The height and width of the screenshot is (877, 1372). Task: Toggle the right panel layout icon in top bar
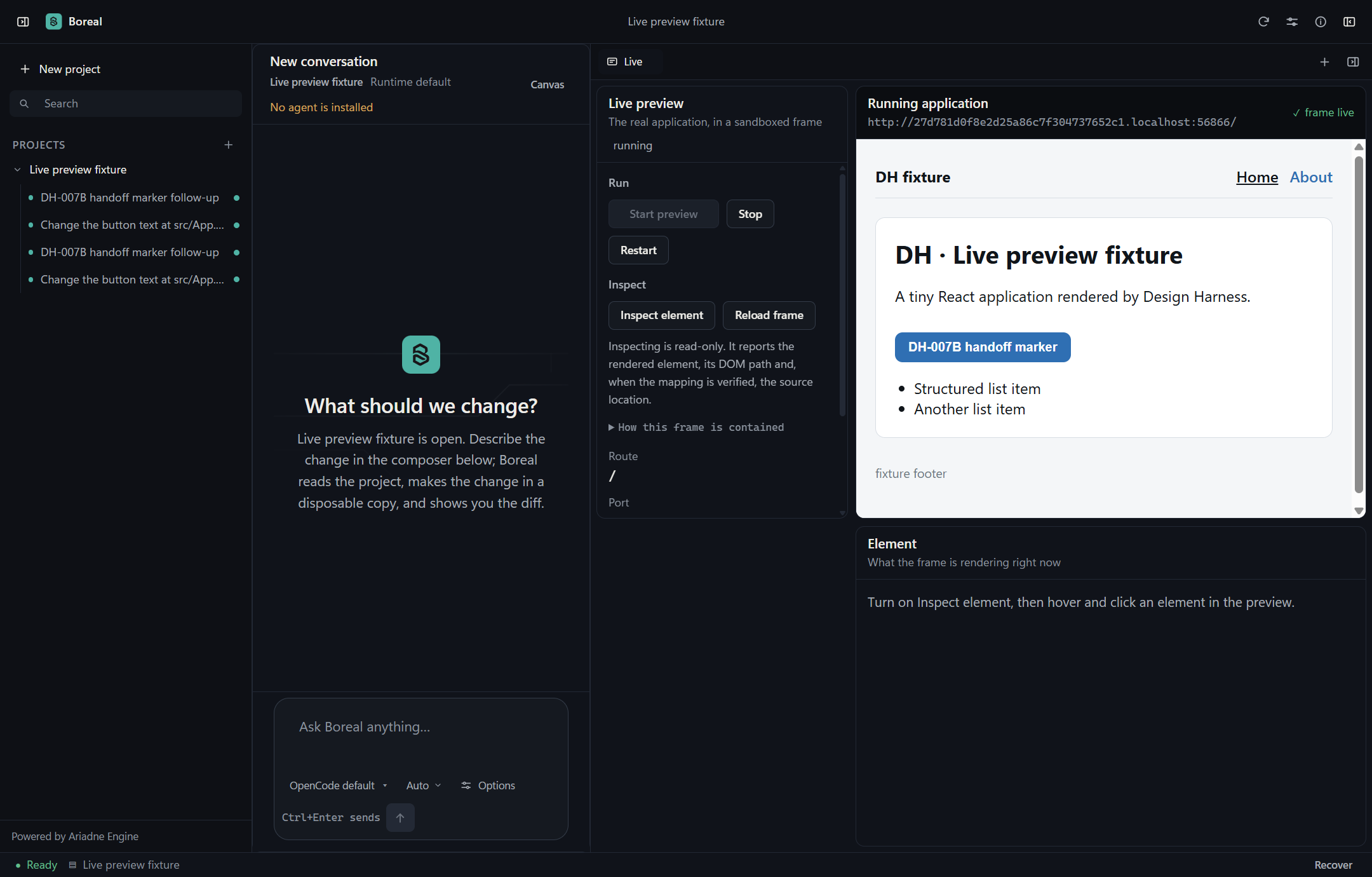[1349, 22]
